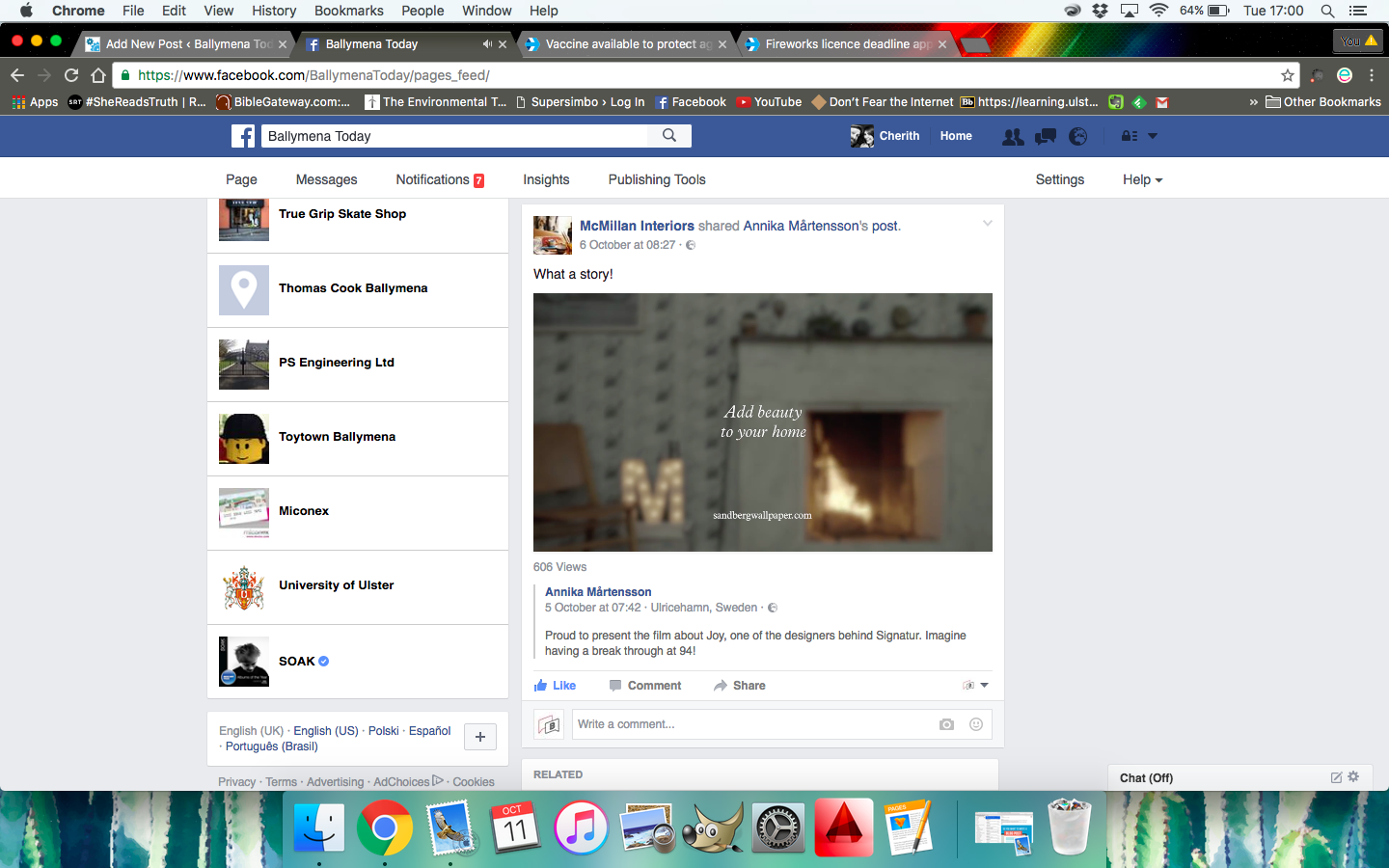Image resolution: width=1389 pixels, height=868 pixels.
Task: Open the Friend Requests icon
Action: (1013, 137)
